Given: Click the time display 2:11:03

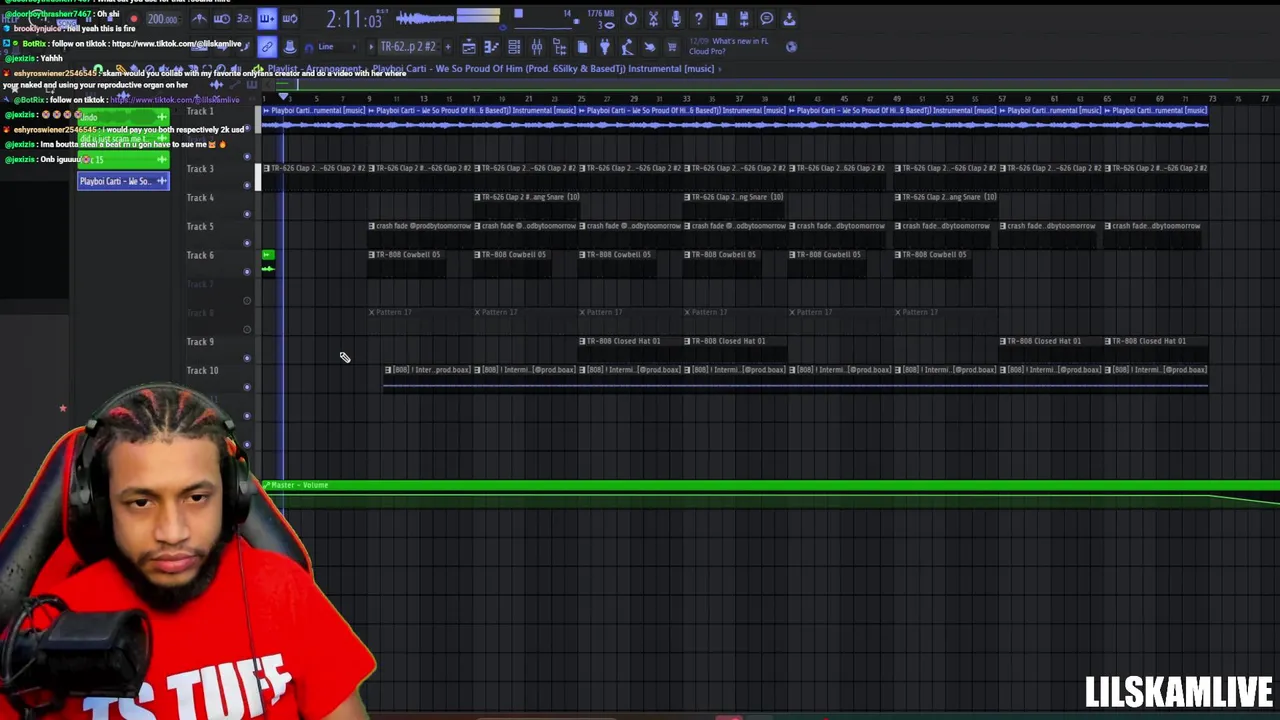Looking at the screenshot, I should pyautogui.click(x=353, y=20).
